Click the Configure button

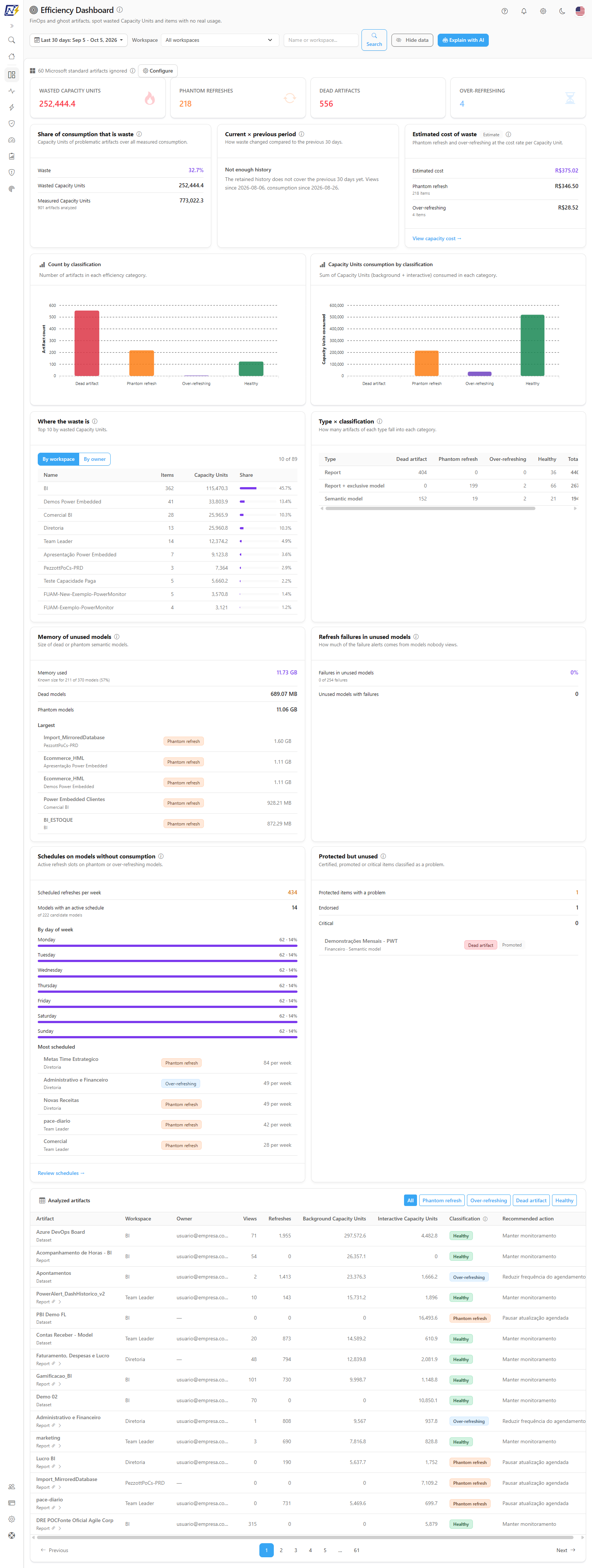[158, 71]
